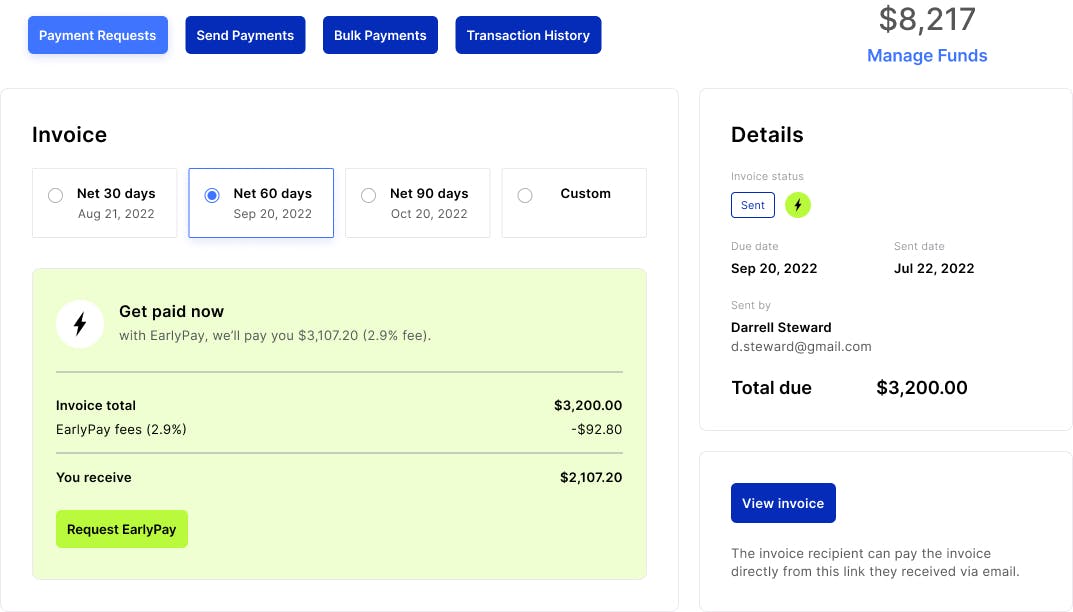Choose the Net 90 days payment term

click(x=368, y=196)
